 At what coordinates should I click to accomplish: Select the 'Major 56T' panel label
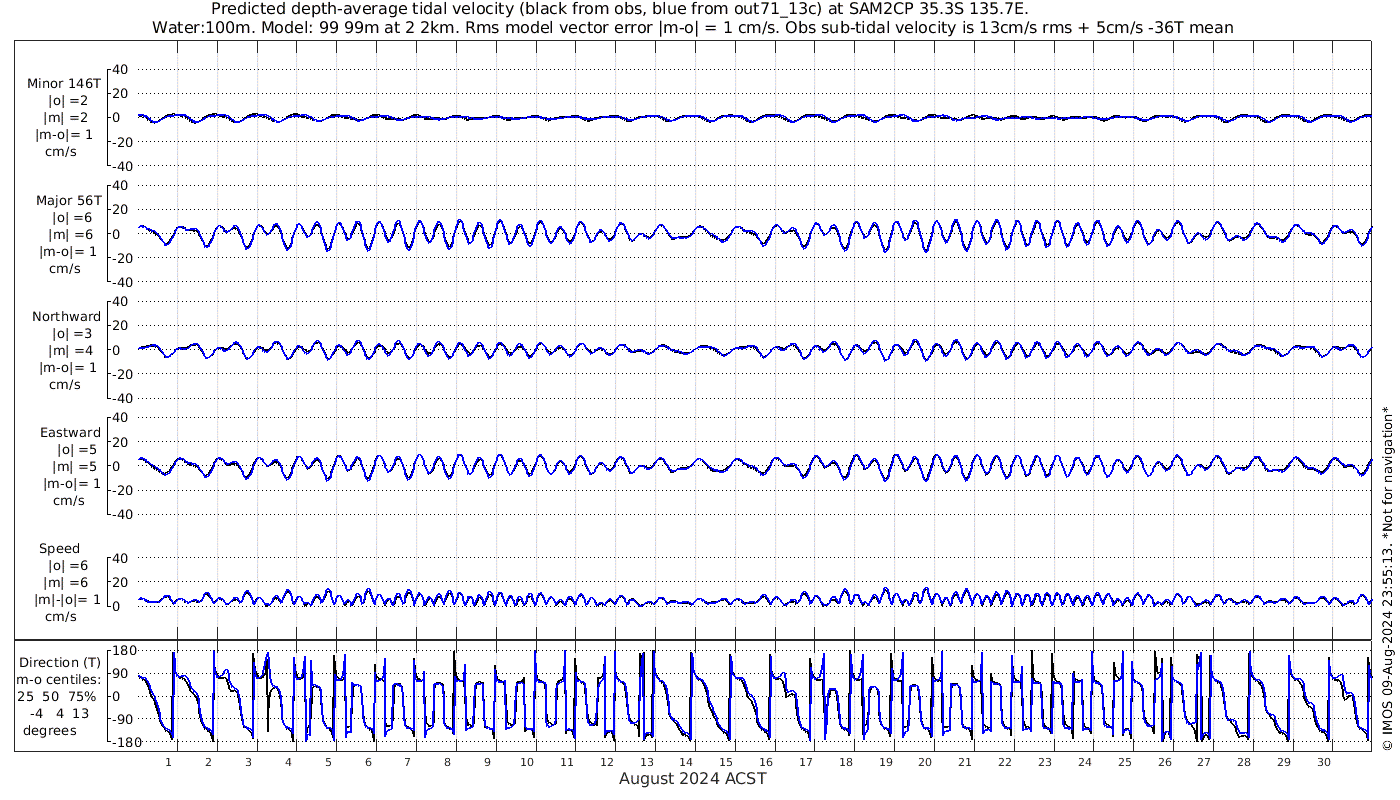click(67, 200)
